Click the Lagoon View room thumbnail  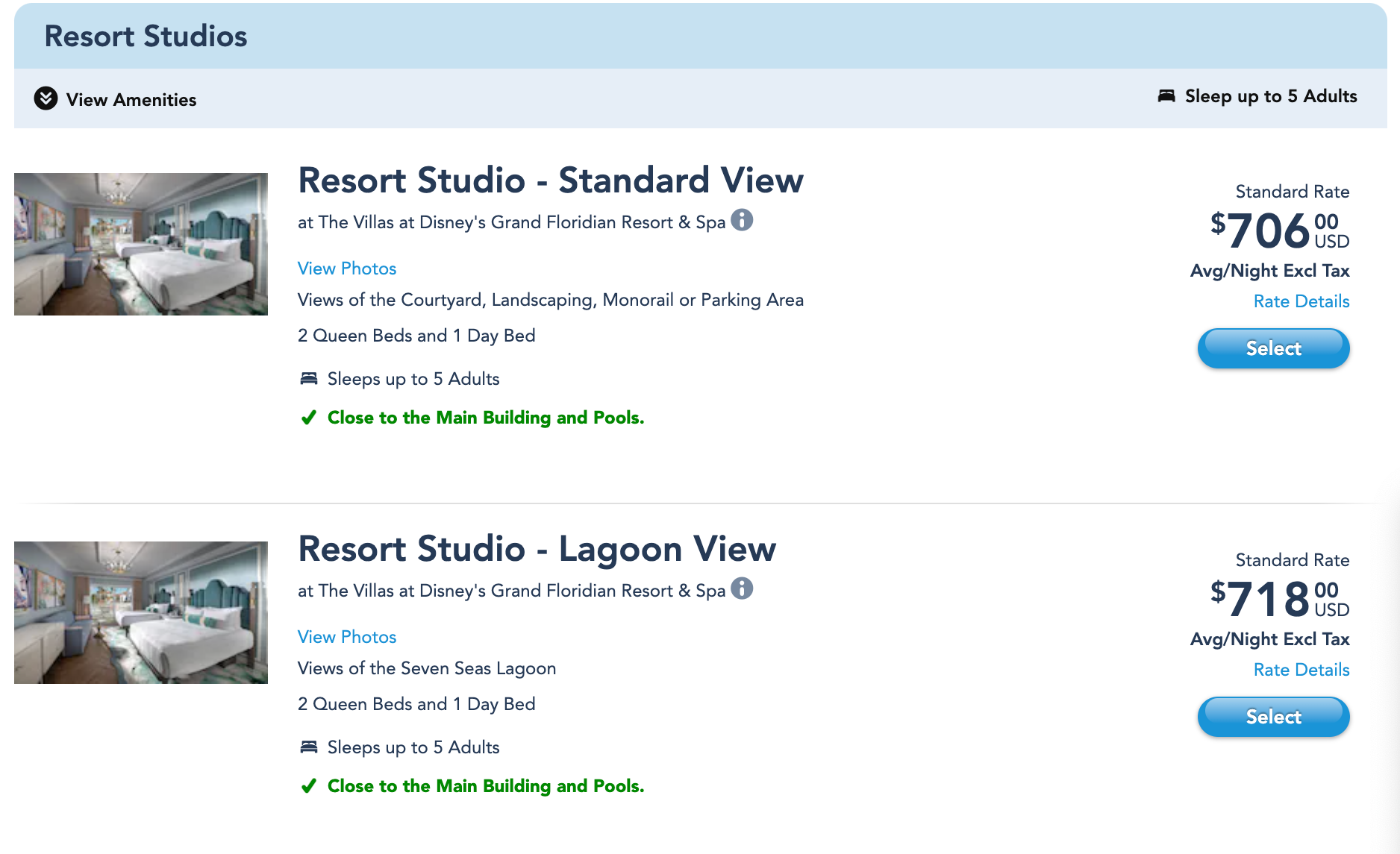(141, 612)
